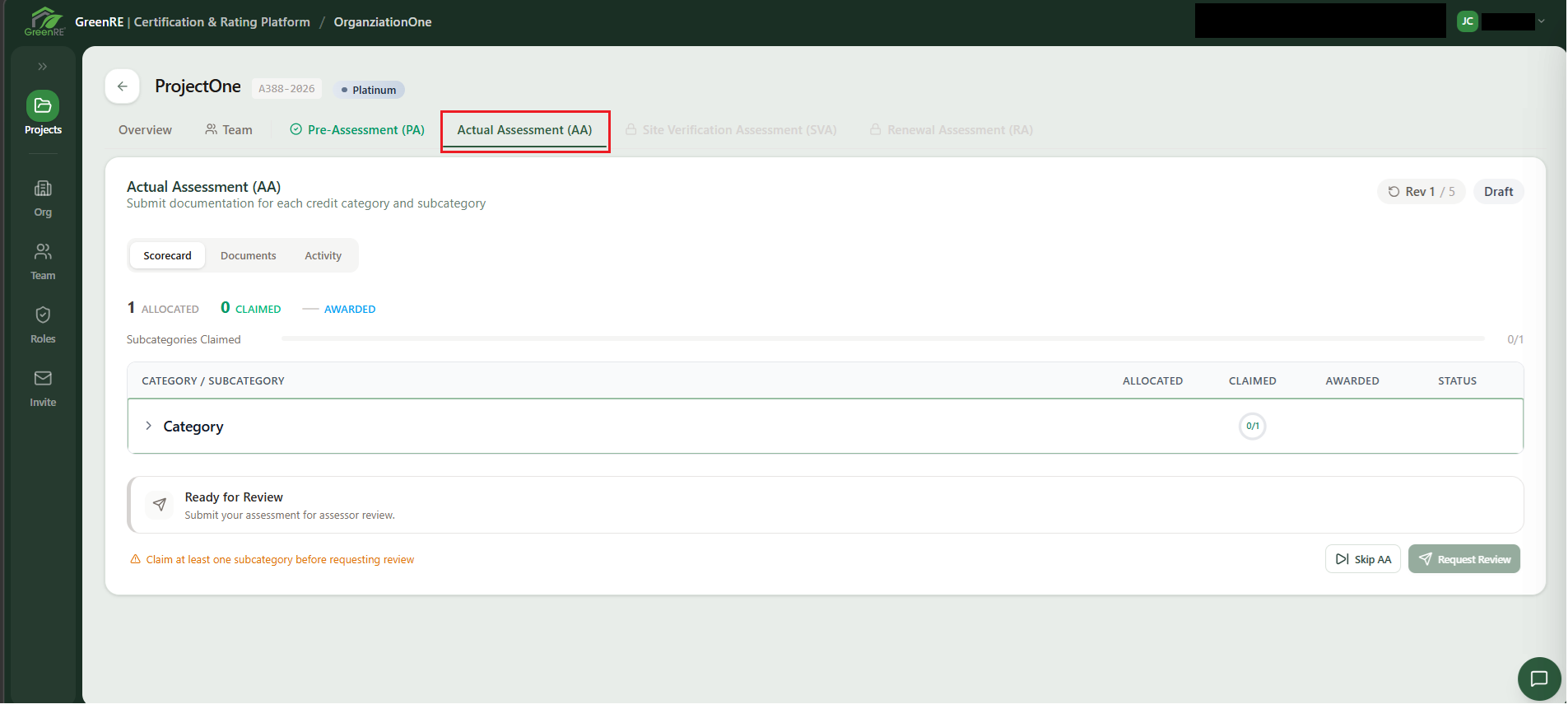
Task: Click the 0/1 claimed progress ring
Action: tap(1252, 426)
